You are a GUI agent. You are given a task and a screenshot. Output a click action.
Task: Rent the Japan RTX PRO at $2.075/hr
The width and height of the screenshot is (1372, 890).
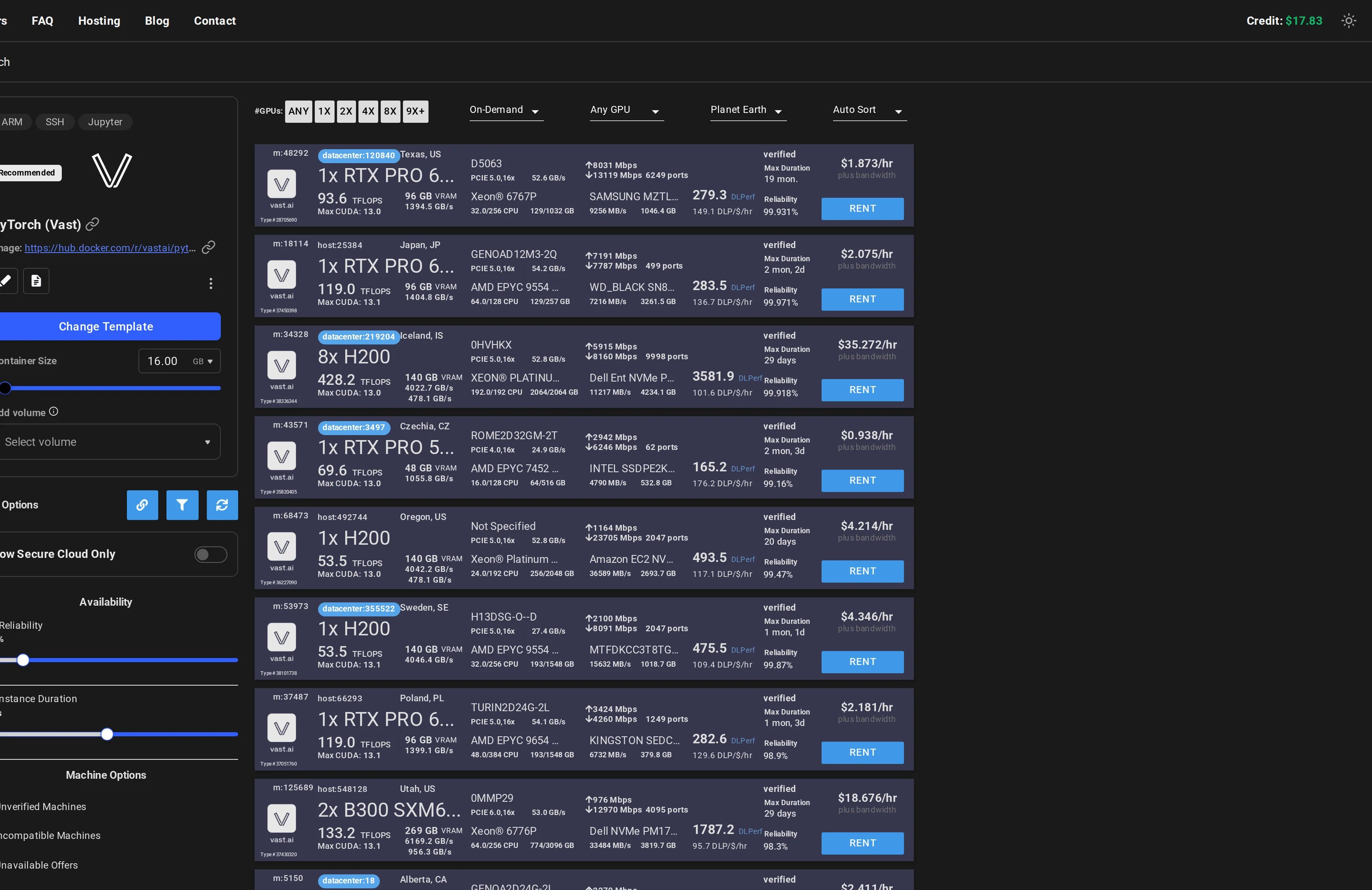(x=862, y=299)
